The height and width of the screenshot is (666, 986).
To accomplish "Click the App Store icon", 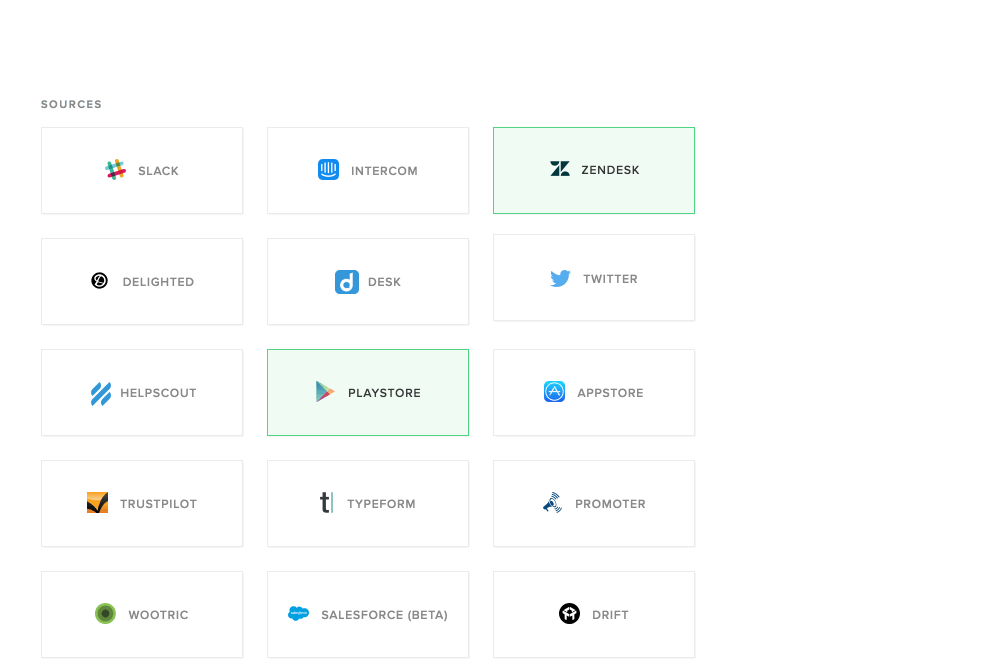I will coord(554,391).
